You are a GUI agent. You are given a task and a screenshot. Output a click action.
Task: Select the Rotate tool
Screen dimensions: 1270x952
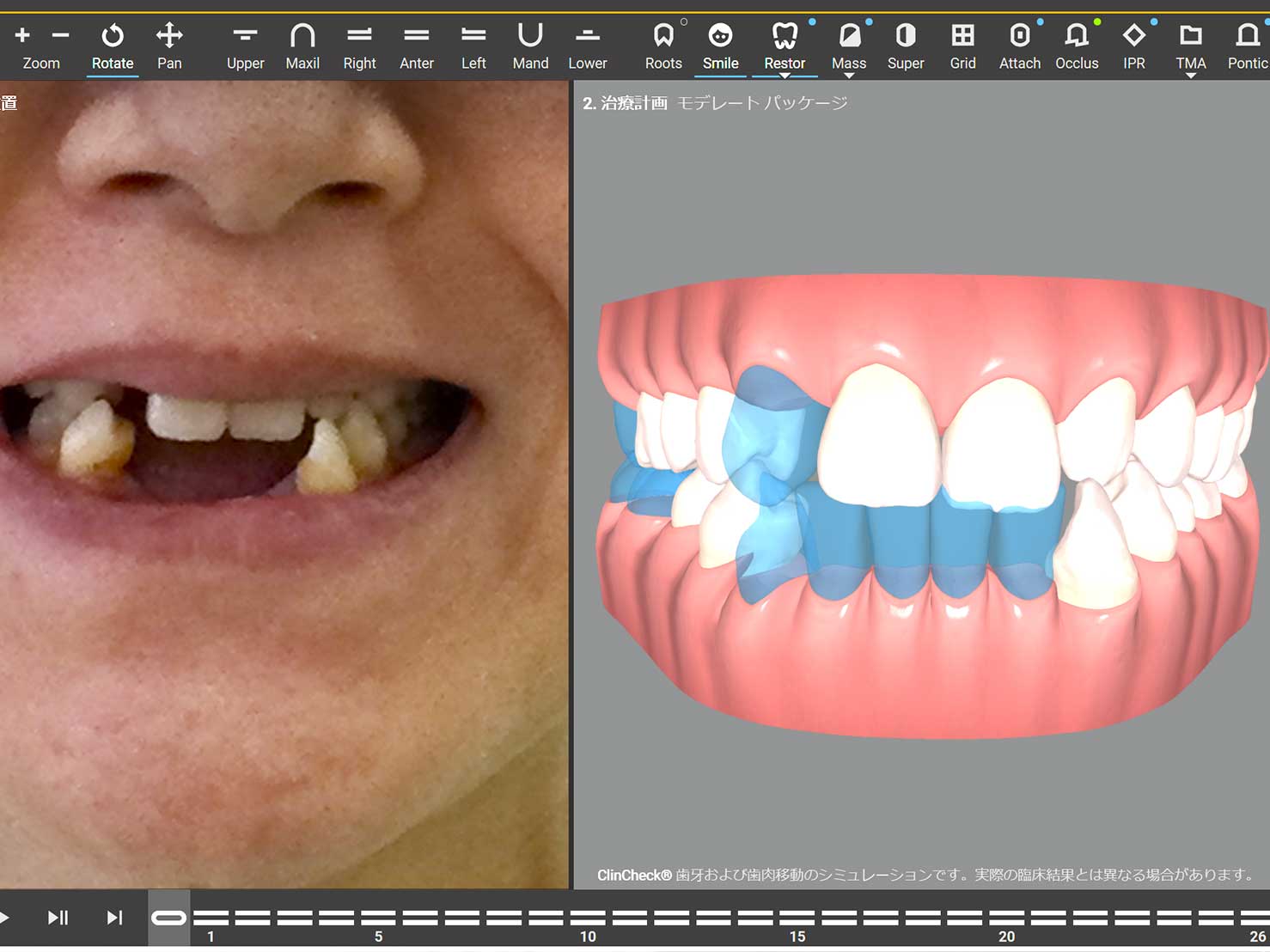coord(113,46)
